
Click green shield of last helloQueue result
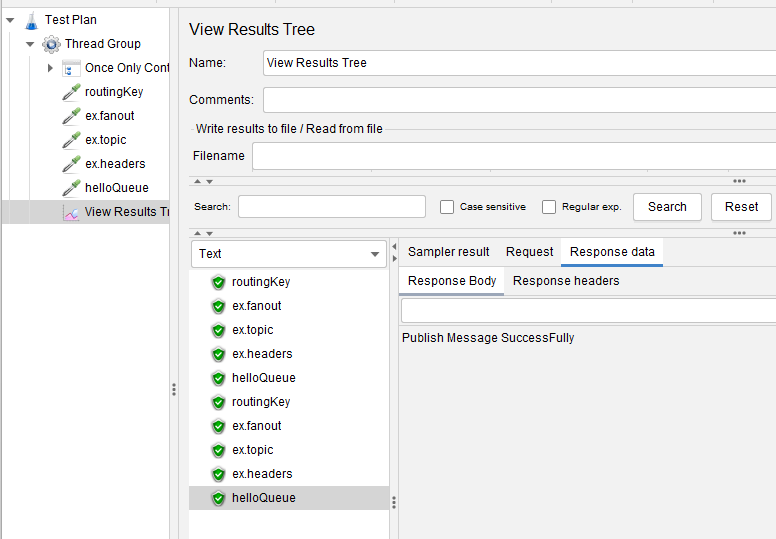(218, 498)
